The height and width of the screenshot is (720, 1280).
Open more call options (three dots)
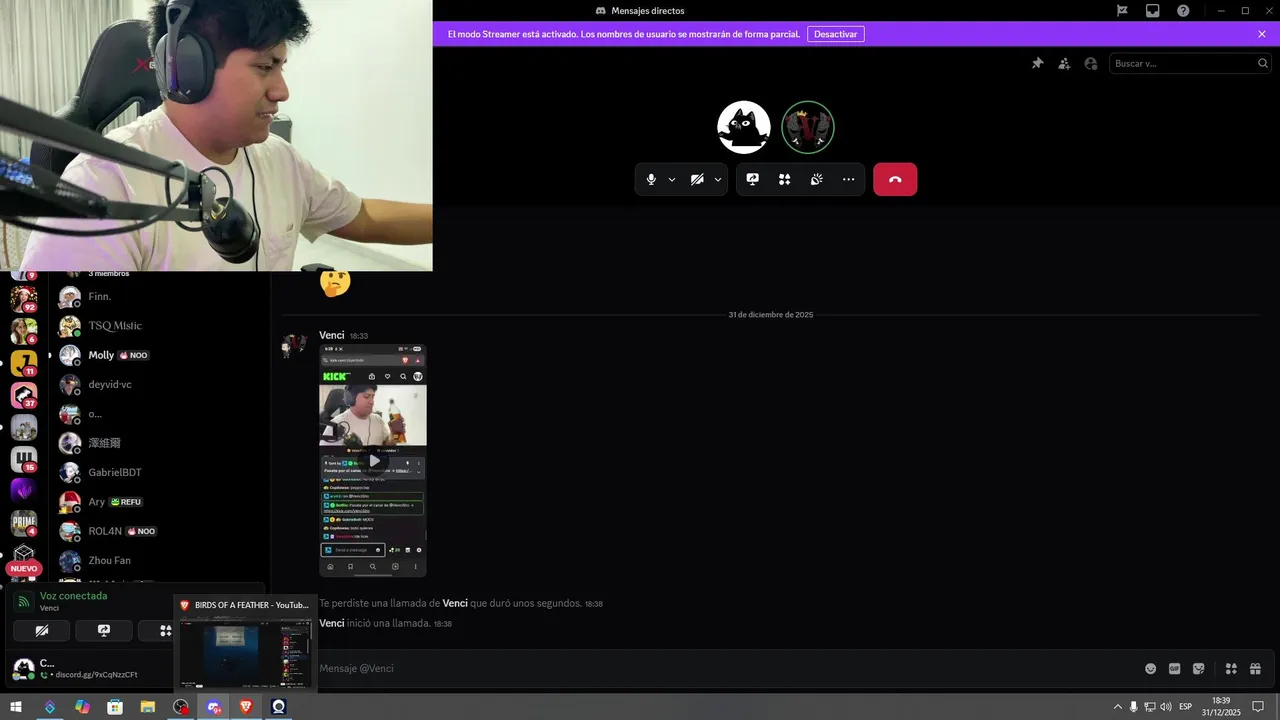coord(849,179)
